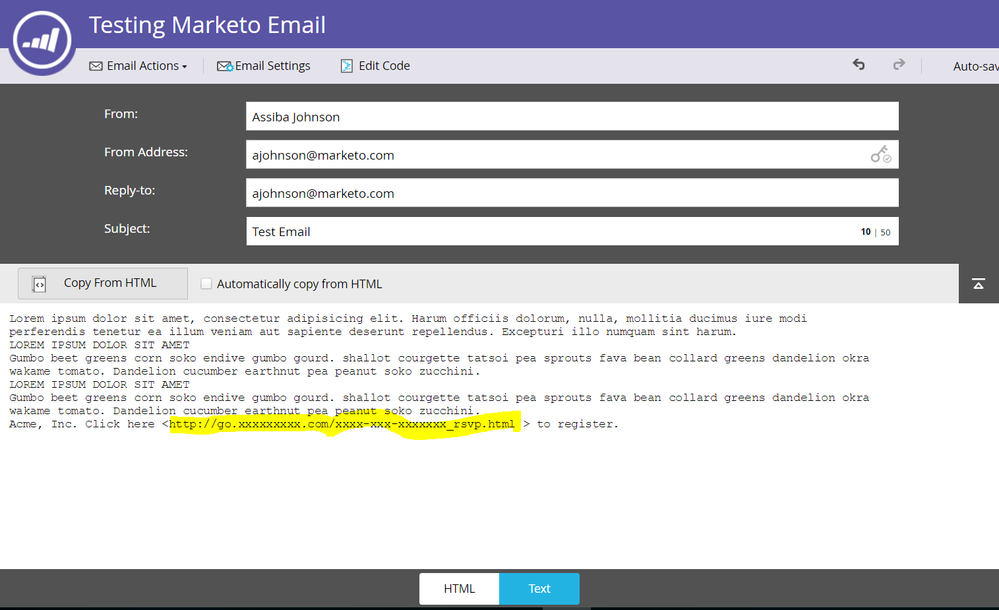Image resolution: width=999 pixels, height=610 pixels.
Task: Click the Email Settings envelope icon
Action: coord(225,66)
